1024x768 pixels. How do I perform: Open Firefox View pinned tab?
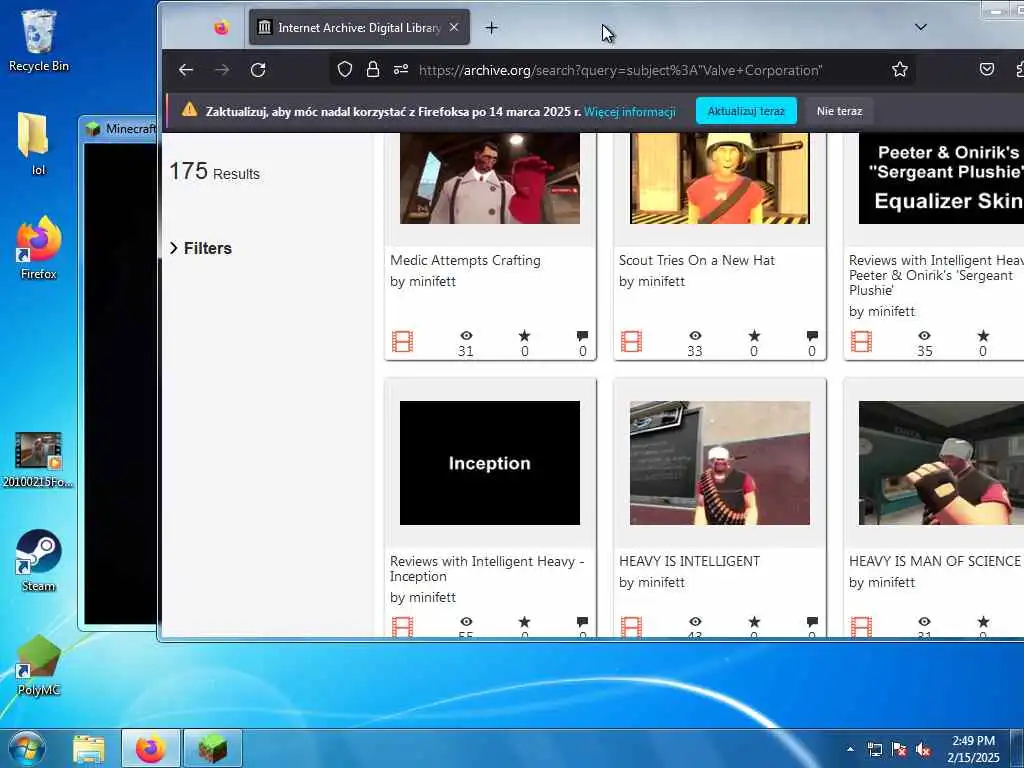pos(221,27)
